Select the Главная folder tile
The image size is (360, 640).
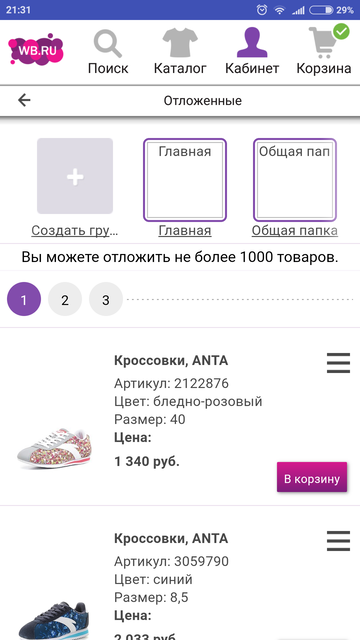pos(184,180)
